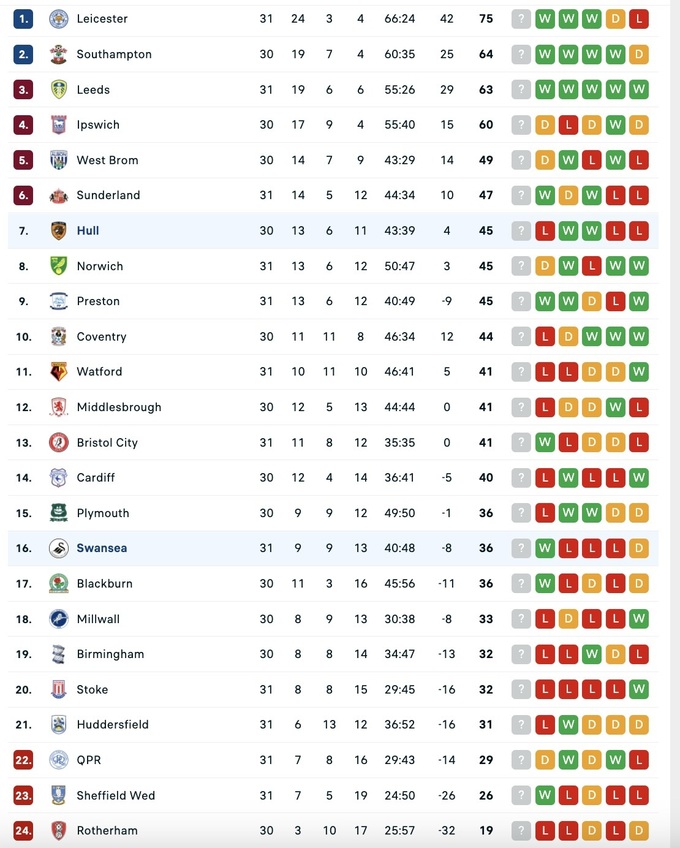Click the red position 24 rank badge
Screen dimensions: 680x848
pyautogui.click(x=23, y=831)
